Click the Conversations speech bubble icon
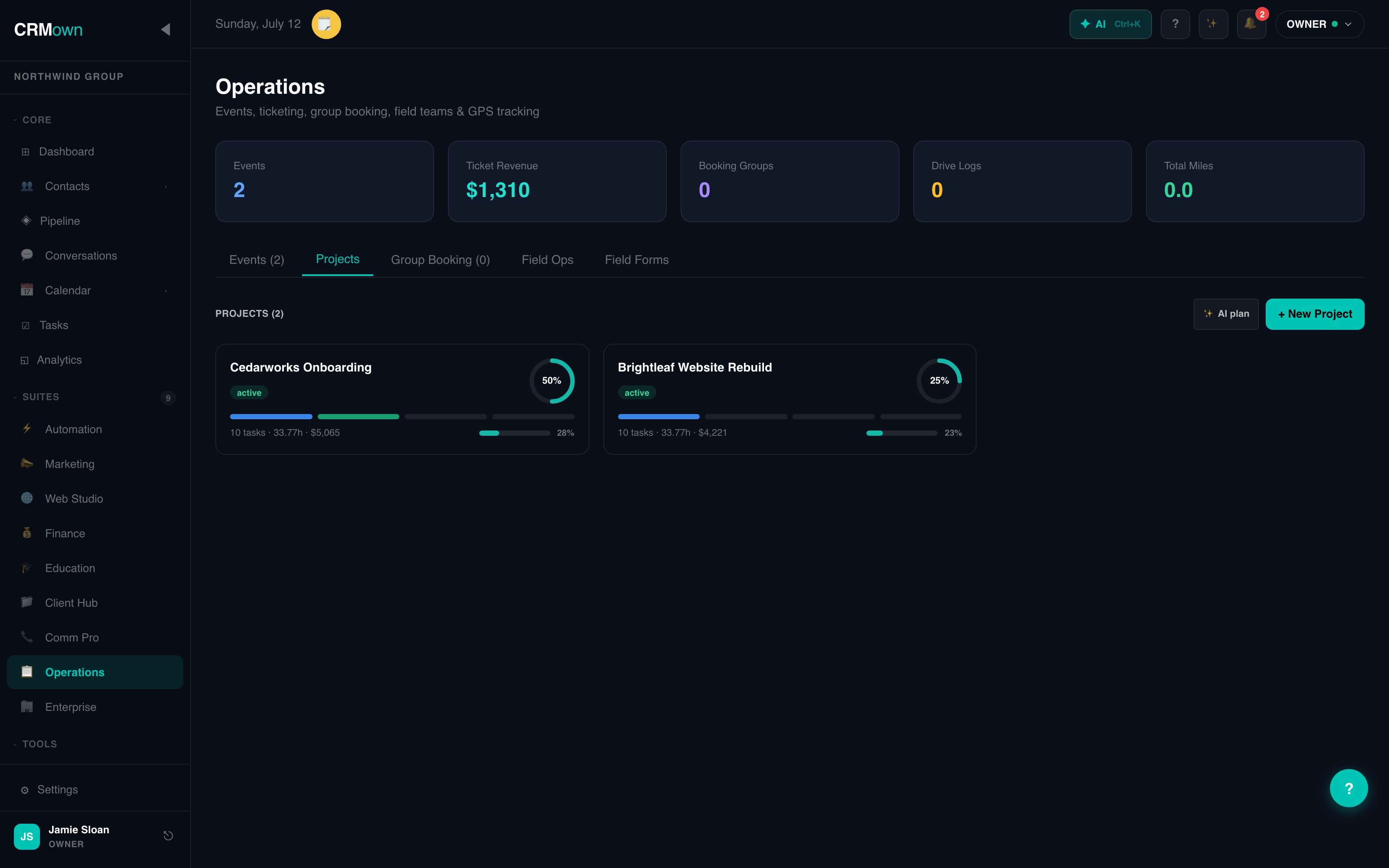Image resolution: width=1389 pixels, height=868 pixels. pyautogui.click(x=26, y=256)
